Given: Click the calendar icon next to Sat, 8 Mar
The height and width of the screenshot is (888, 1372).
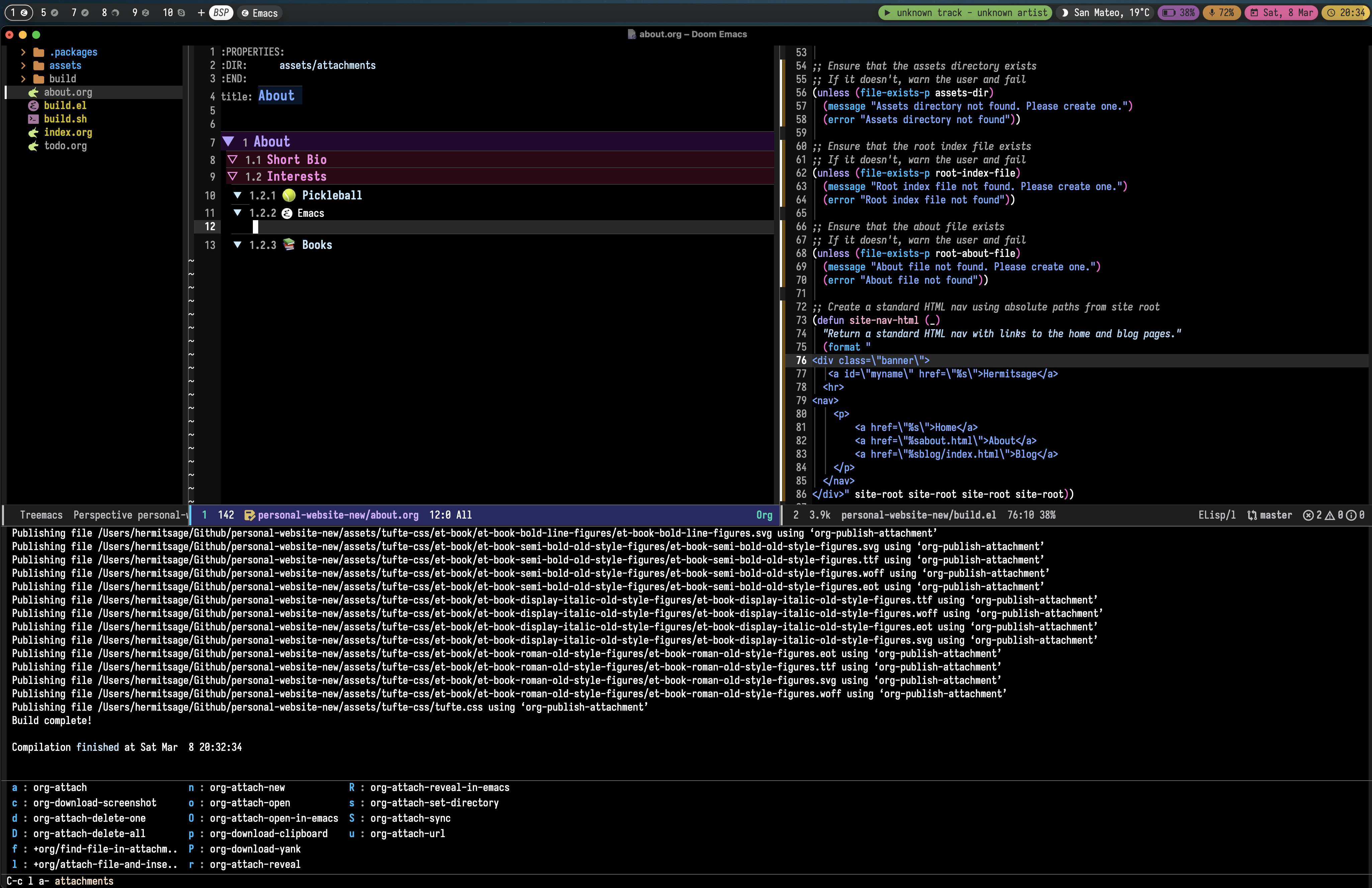Looking at the screenshot, I should tap(1255, 13).
